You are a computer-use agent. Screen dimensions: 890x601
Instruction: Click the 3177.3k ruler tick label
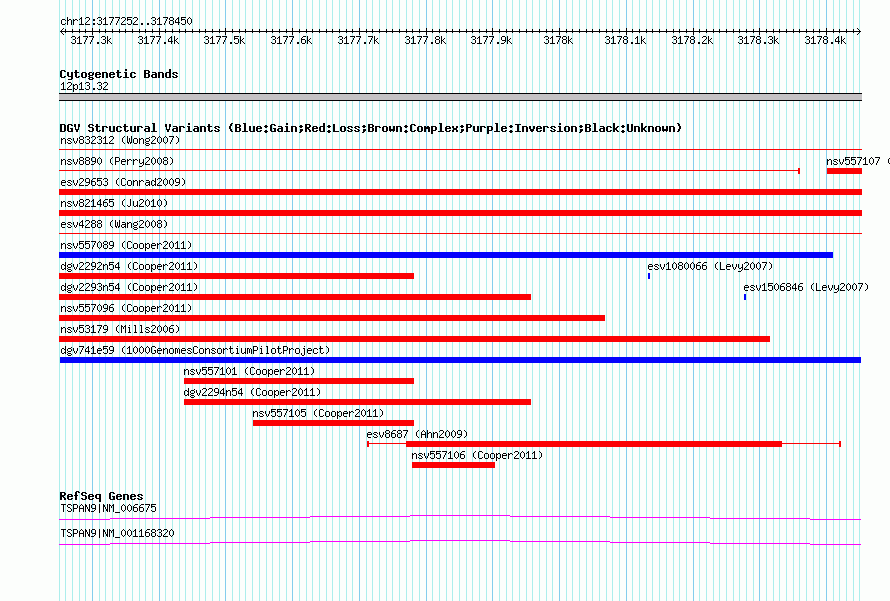click(91, 40)
